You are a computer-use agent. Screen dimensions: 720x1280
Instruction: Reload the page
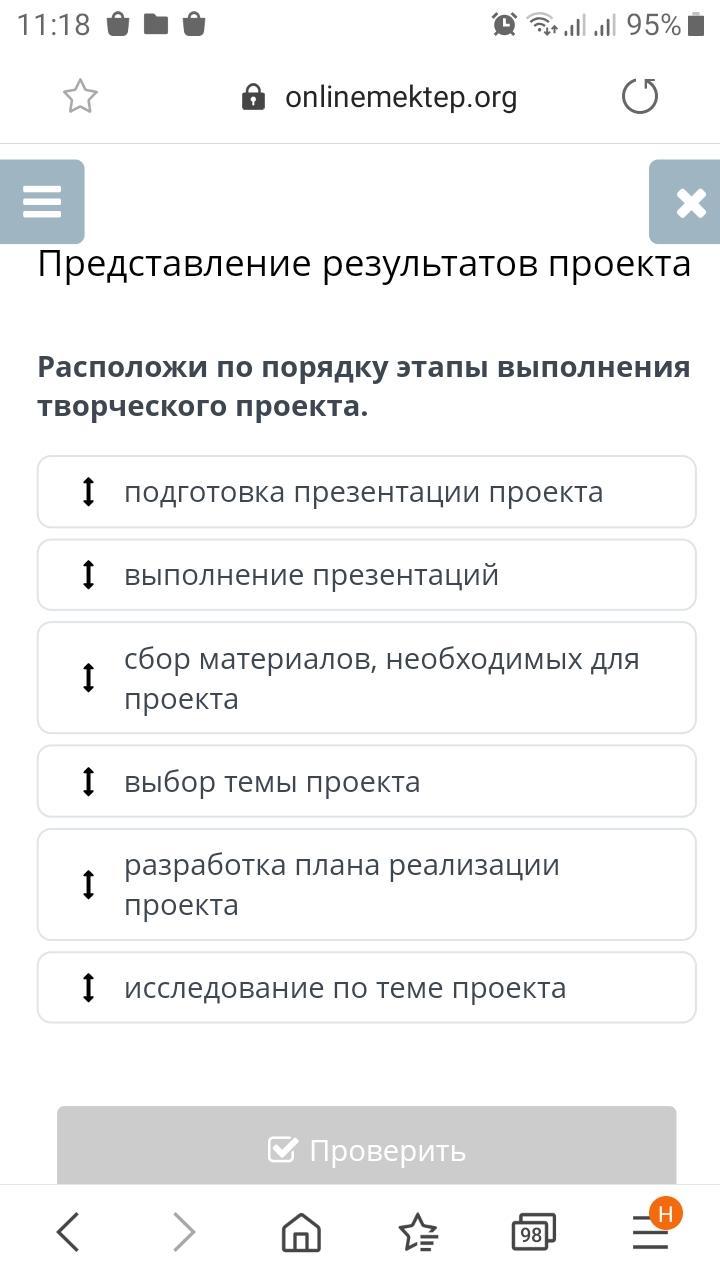(640, 97)
